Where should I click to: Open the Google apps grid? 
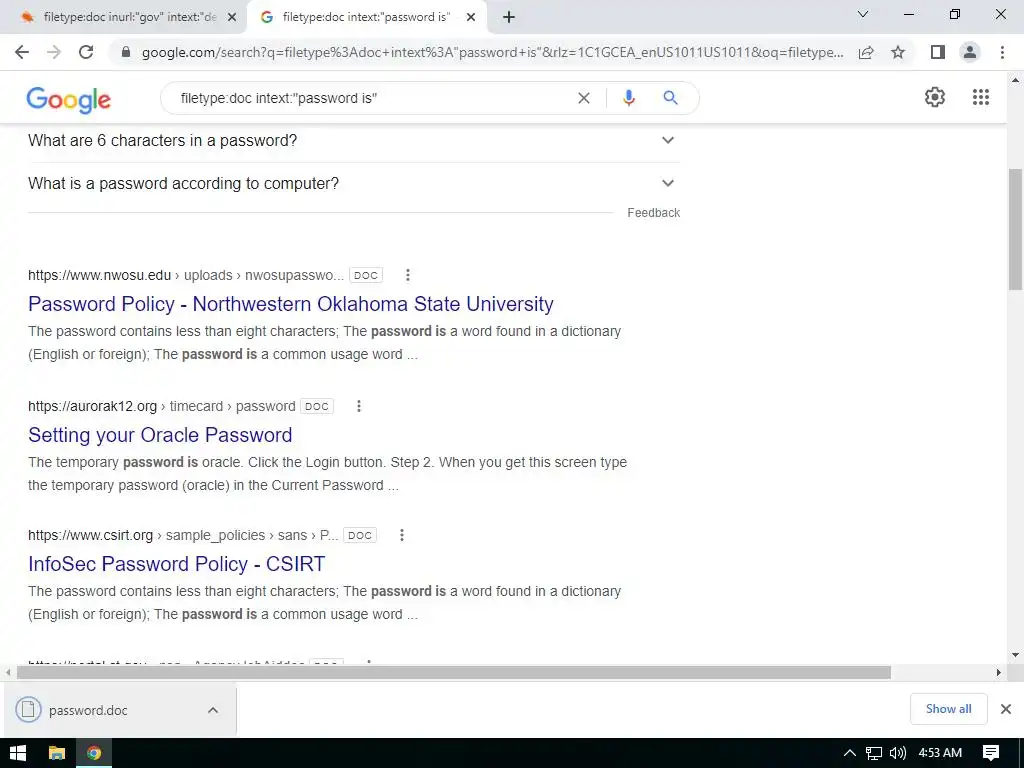pos(981,97)
